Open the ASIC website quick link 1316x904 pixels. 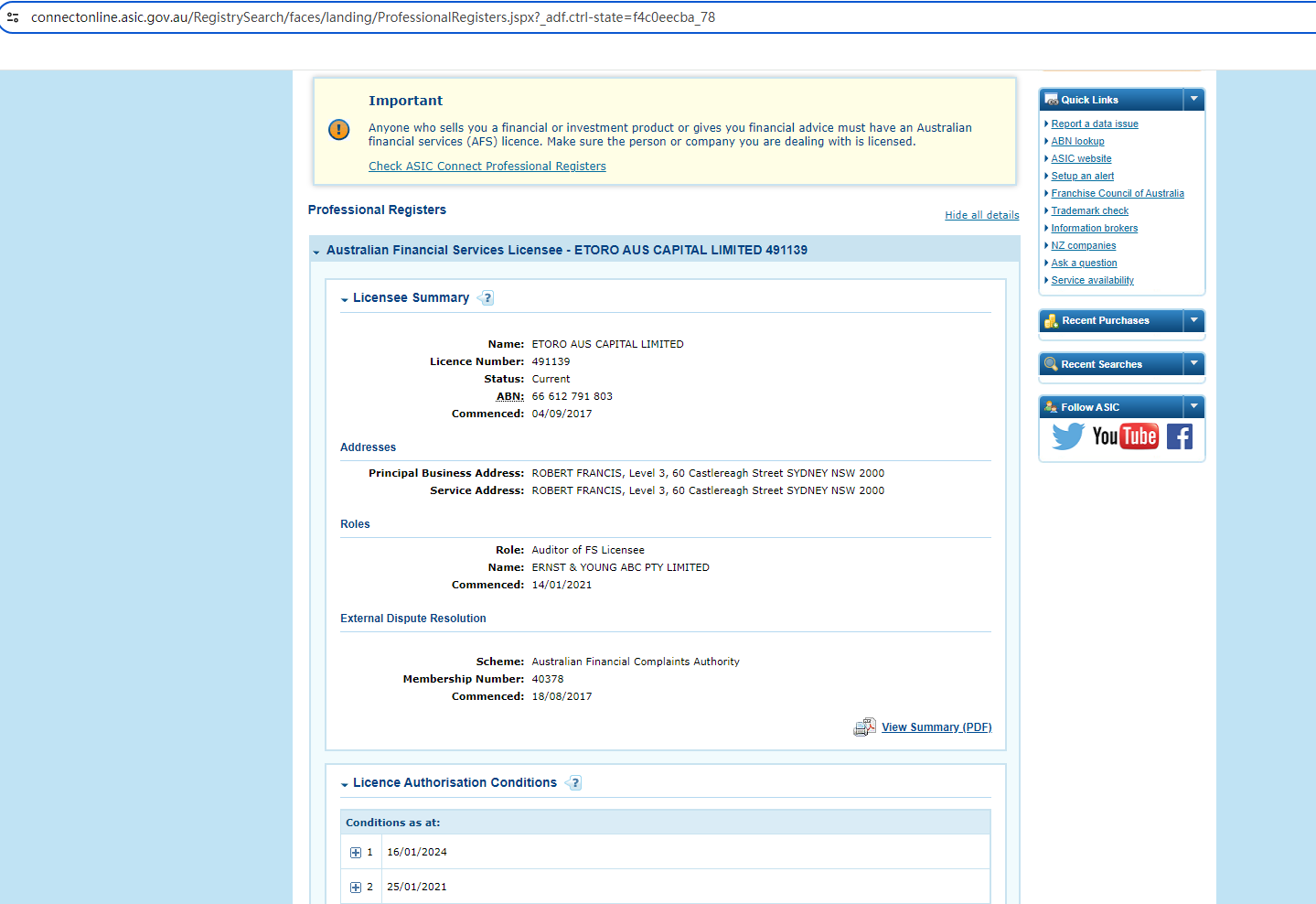point(1081,158)
